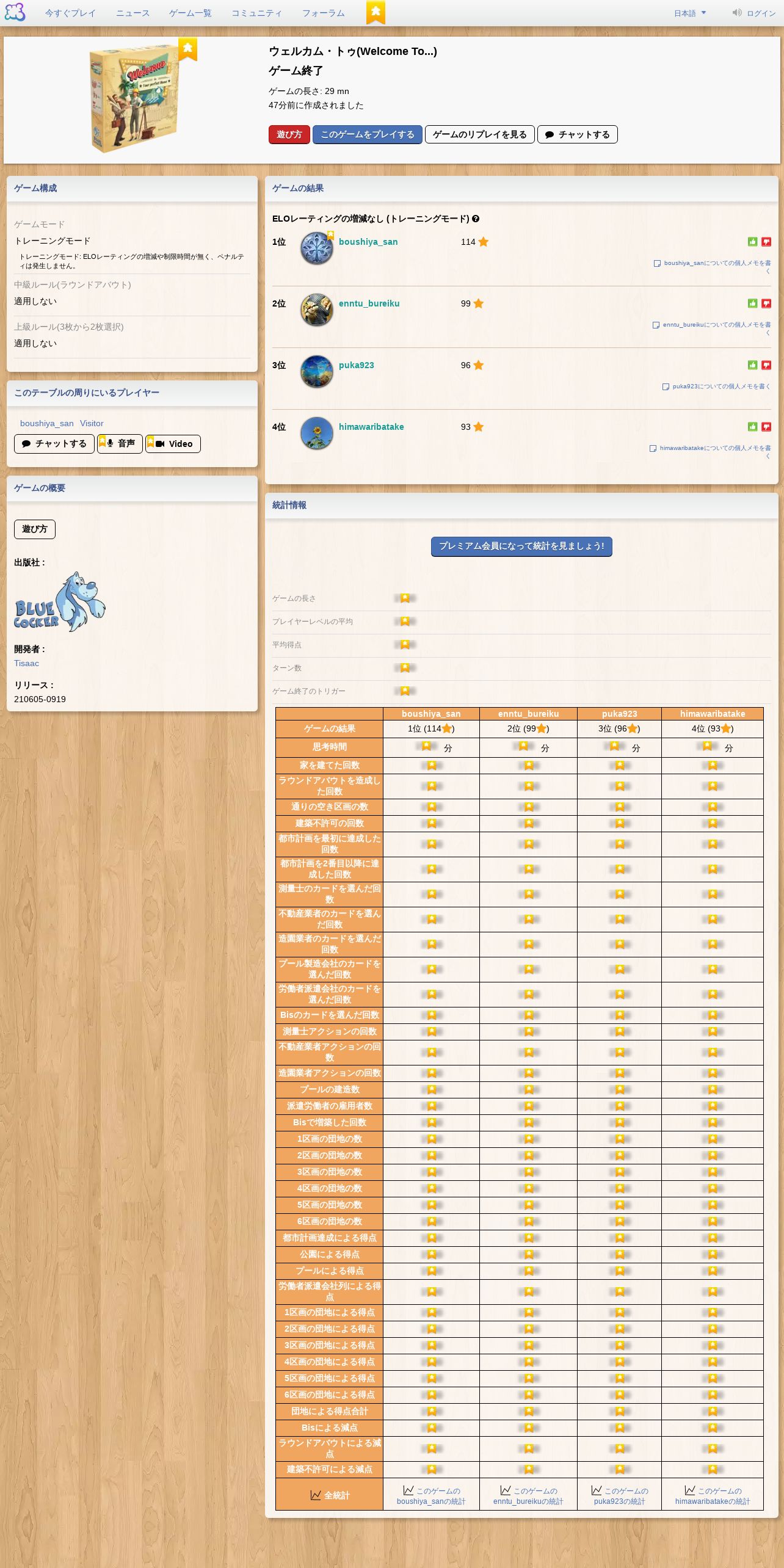The height and width of the screenshot is (1568, 784).
Task: Open the 今すぐプレイ menu
Action: (x=70, y=13)
